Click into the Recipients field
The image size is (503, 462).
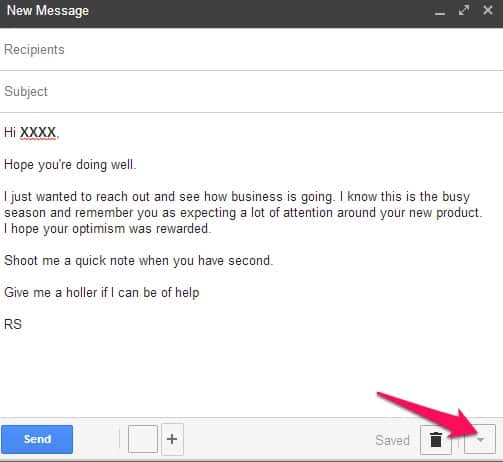(x=251, y=49)
